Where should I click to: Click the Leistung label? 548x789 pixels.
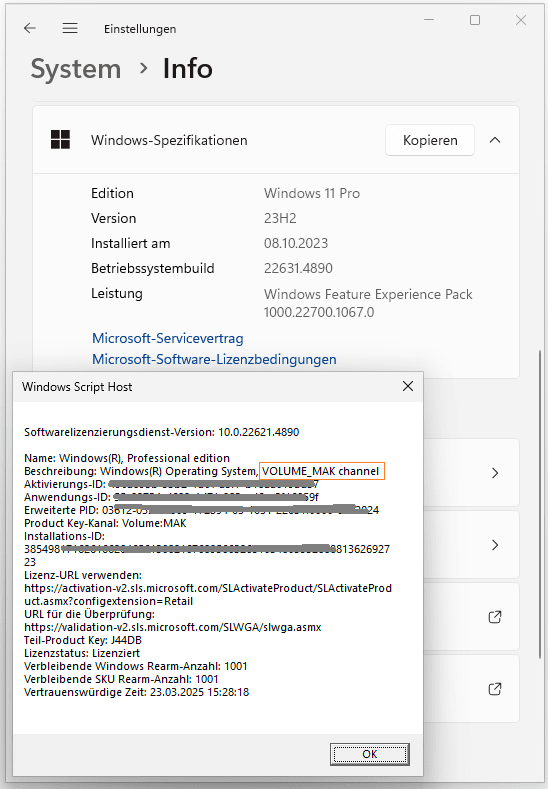[x=117, y=294]
